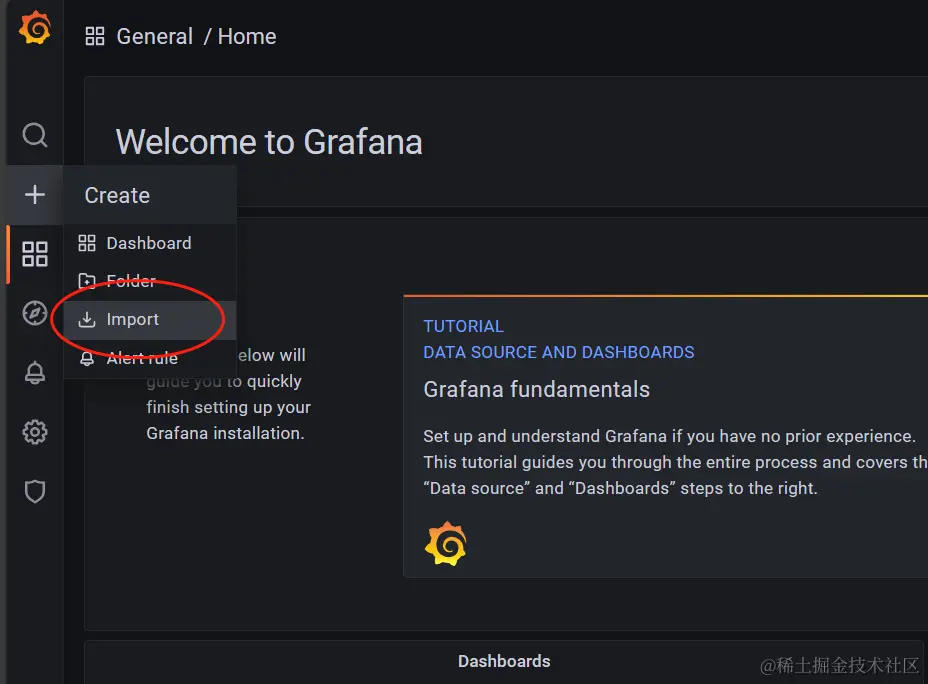
Task: Click the Welcome to Grafana heading
Action: tap(269, 142)
